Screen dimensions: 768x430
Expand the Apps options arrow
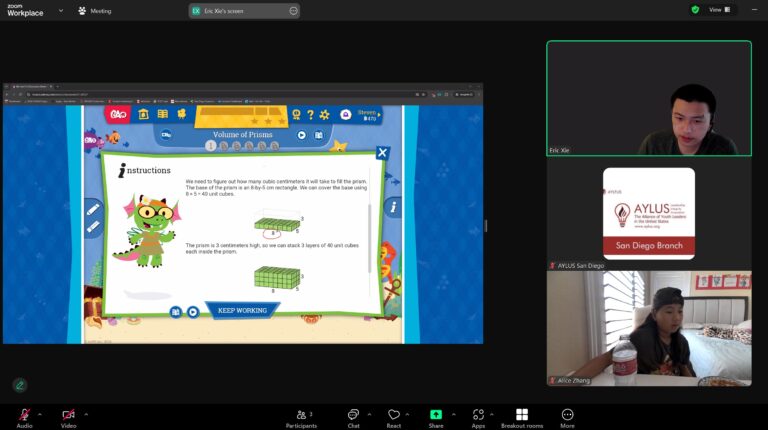tap(491, 414)
